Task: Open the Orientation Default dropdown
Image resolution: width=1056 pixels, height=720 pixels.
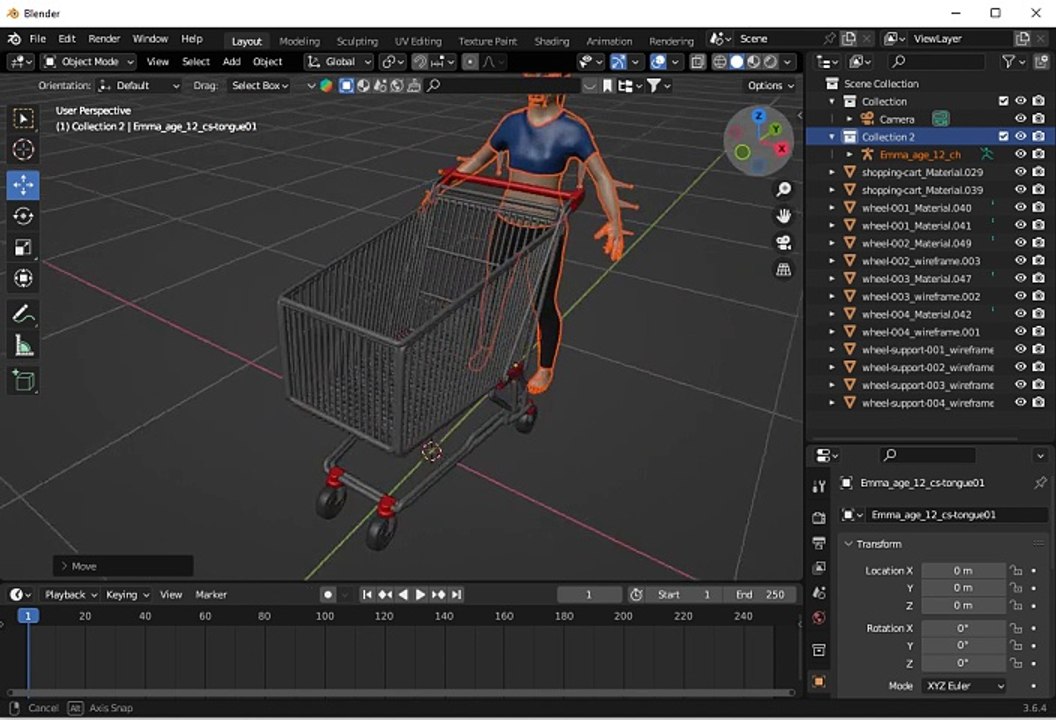Action: (x=139, y=86)
